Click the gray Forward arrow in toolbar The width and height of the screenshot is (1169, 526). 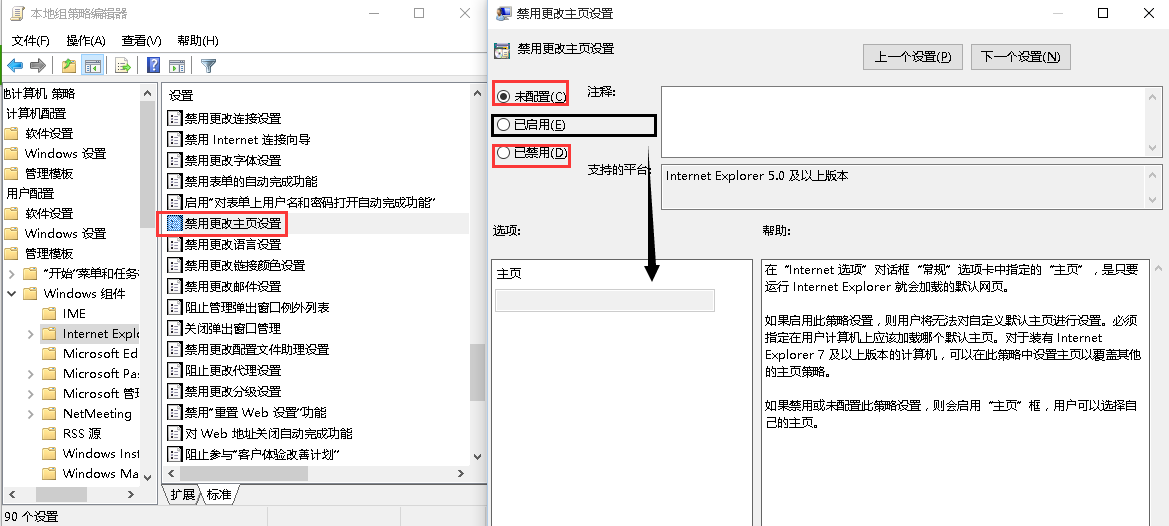click(x=38, y=66)
